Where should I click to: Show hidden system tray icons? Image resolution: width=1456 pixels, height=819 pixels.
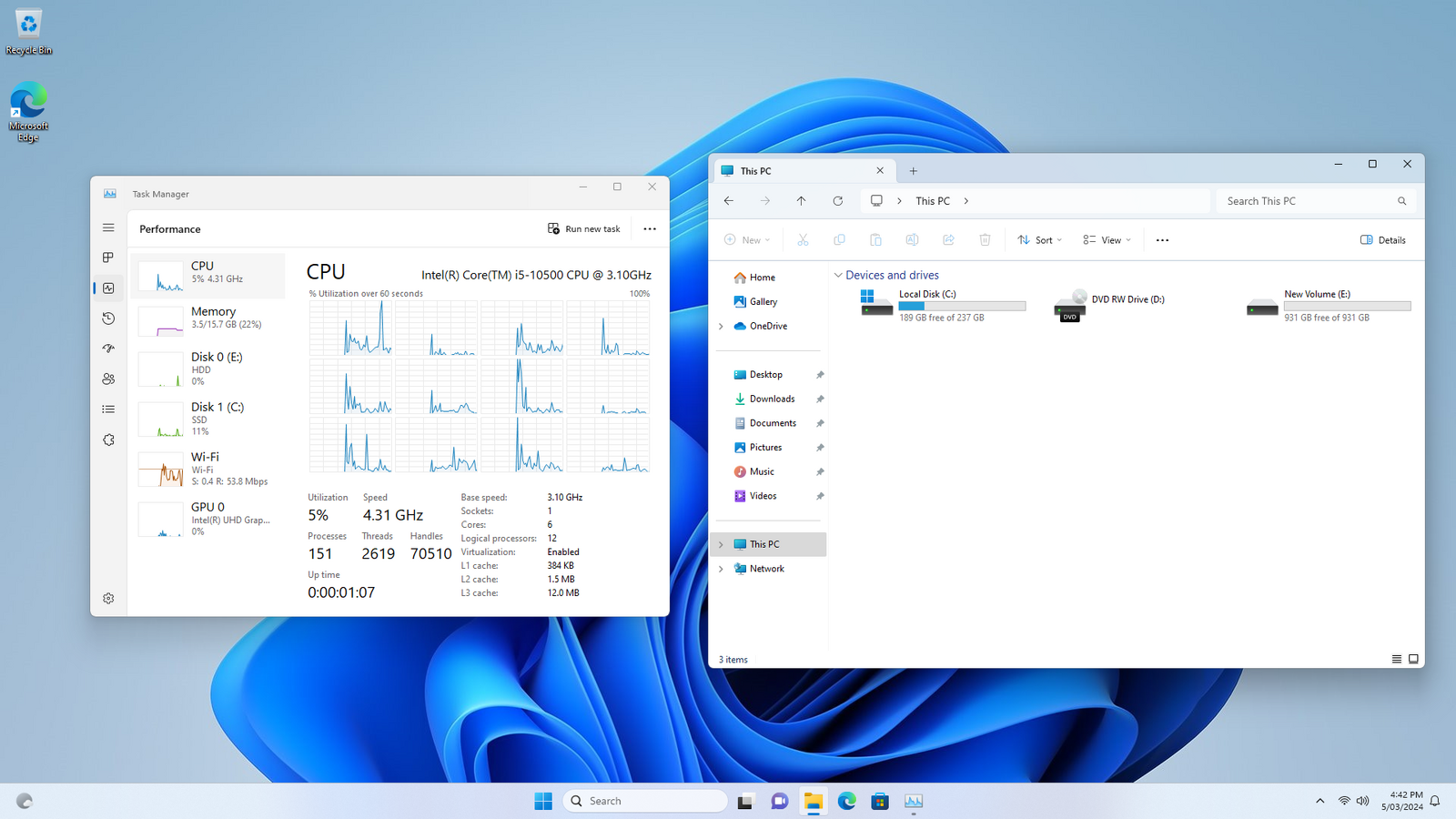[1320, 801]
